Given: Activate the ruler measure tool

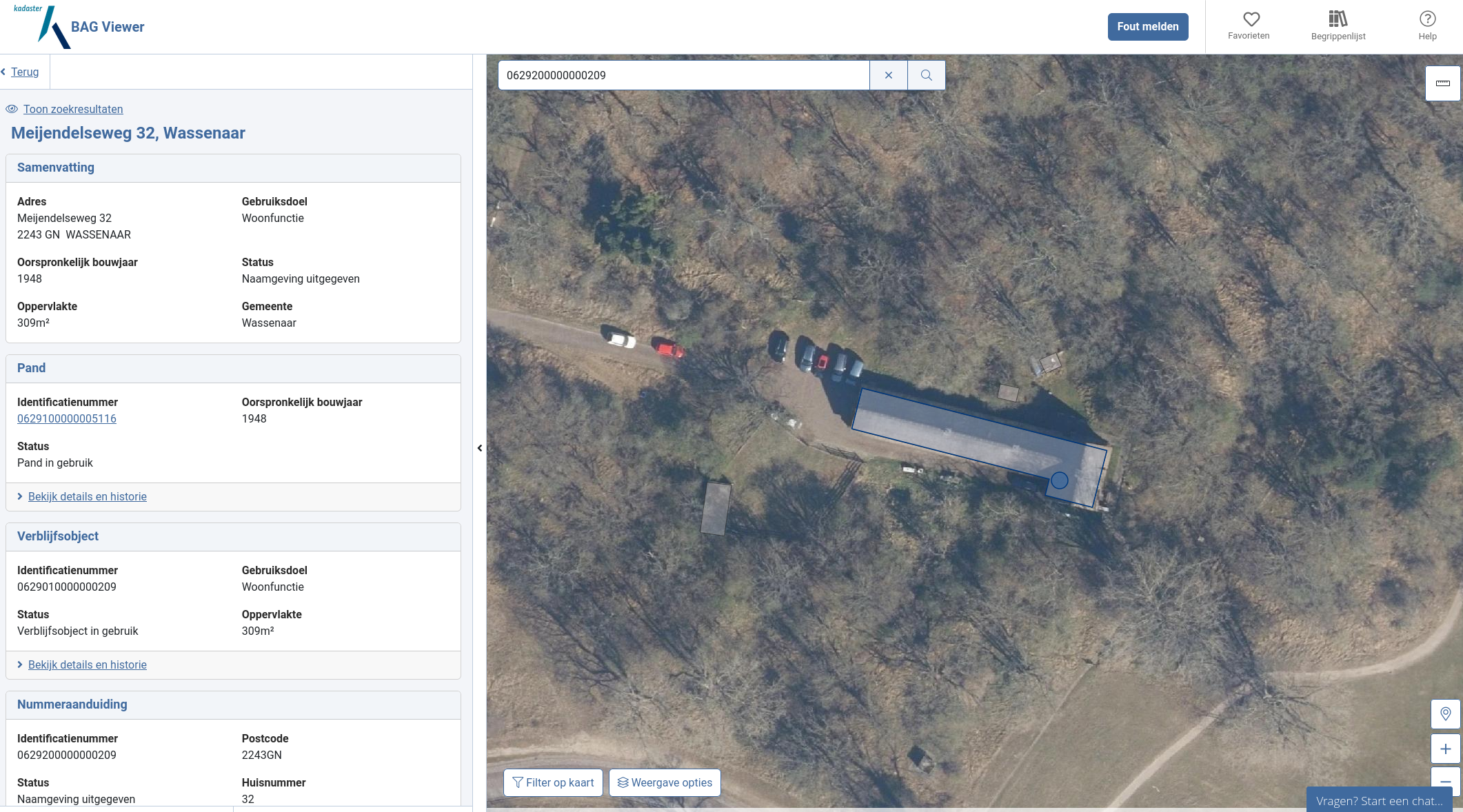Looking at the screenshot, I should coord(1443,83).
